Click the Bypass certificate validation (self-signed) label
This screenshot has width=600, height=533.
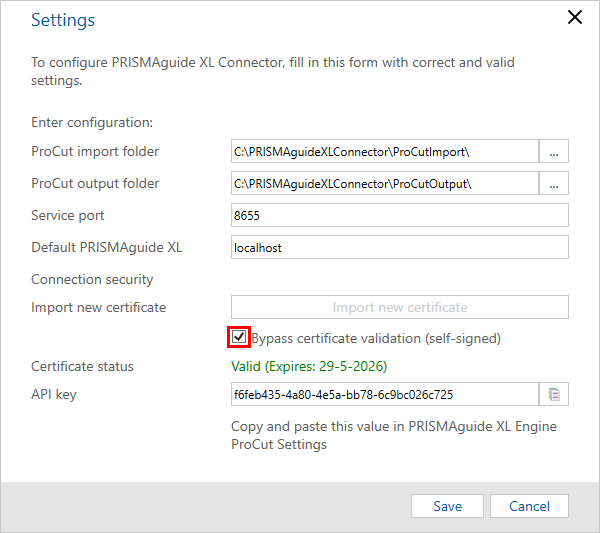click(x=376, y=339)
